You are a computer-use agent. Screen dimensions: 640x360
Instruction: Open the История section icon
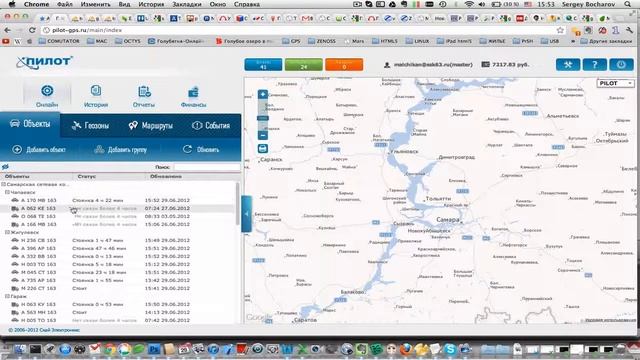(x=96, y=91)
